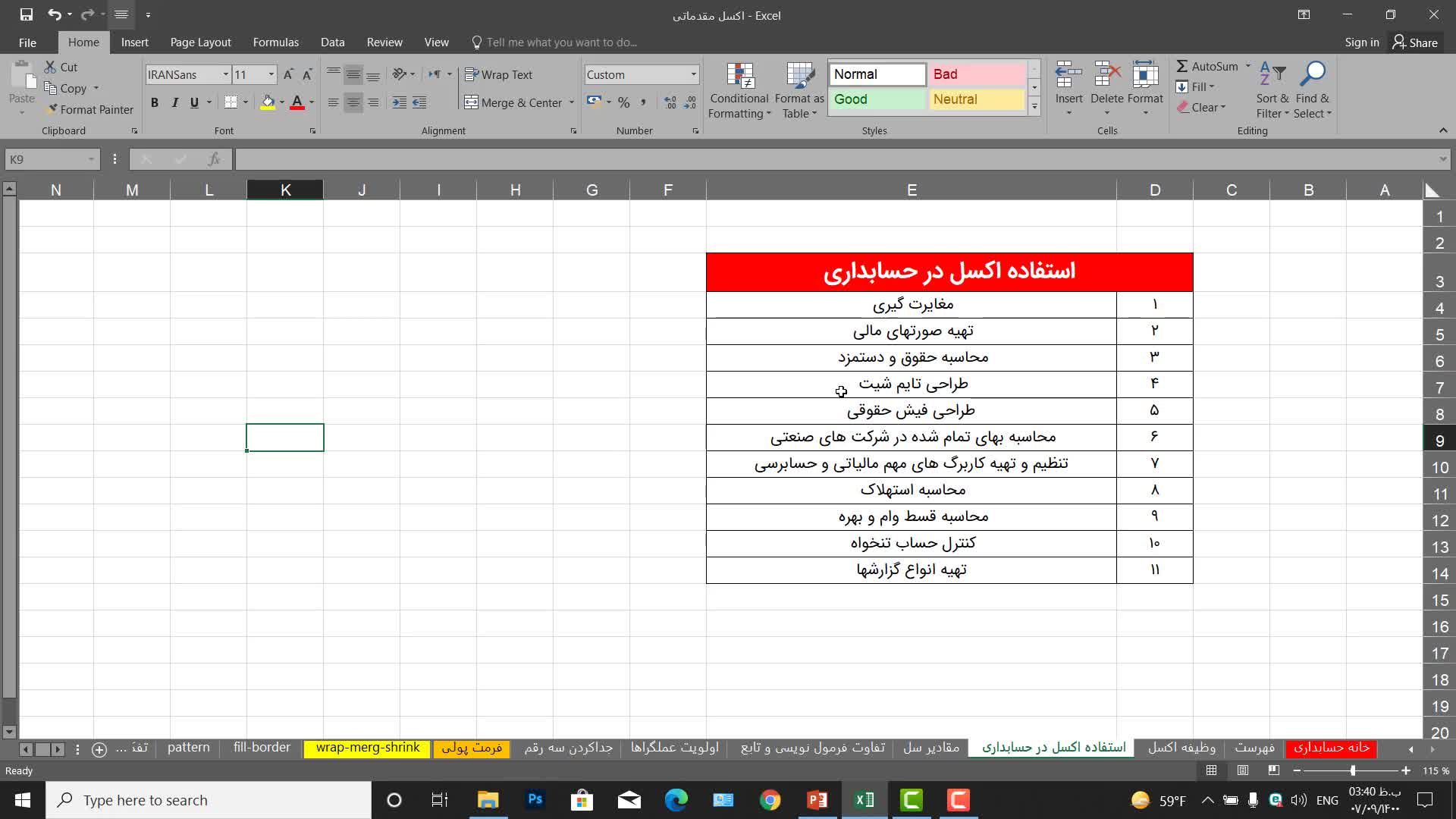Switch to the fill-border sheet tab
The height and width of the screenshot is (819, 1456).
point(262,748)
